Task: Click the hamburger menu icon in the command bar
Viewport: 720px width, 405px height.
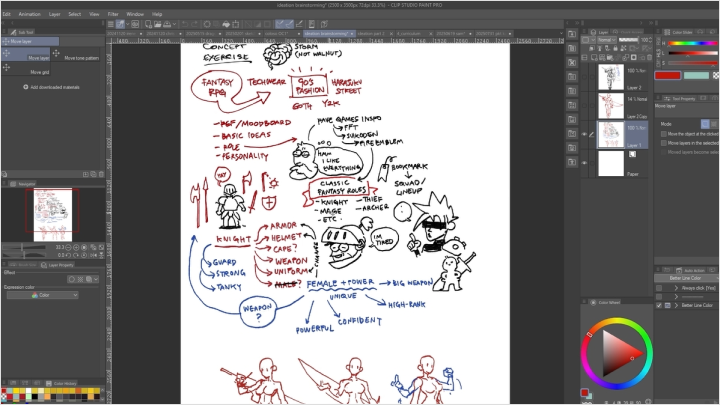Action: coord(110,24)
